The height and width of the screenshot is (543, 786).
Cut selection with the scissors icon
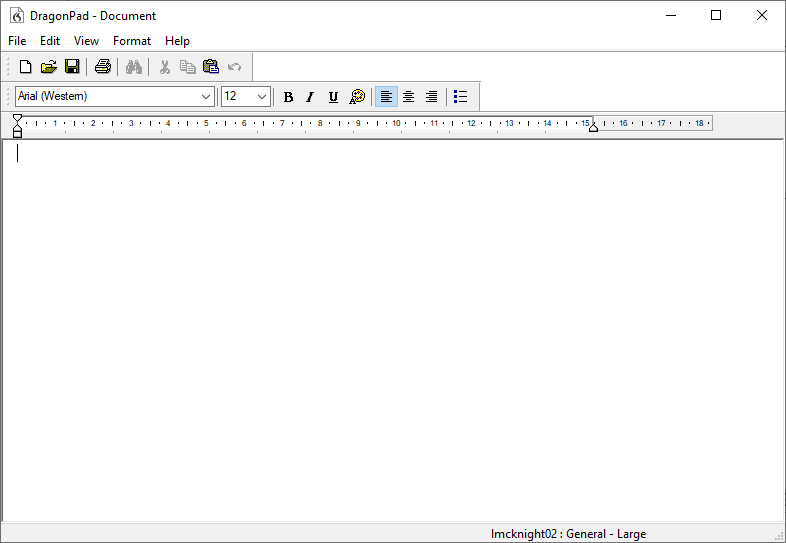coord(164,67)
